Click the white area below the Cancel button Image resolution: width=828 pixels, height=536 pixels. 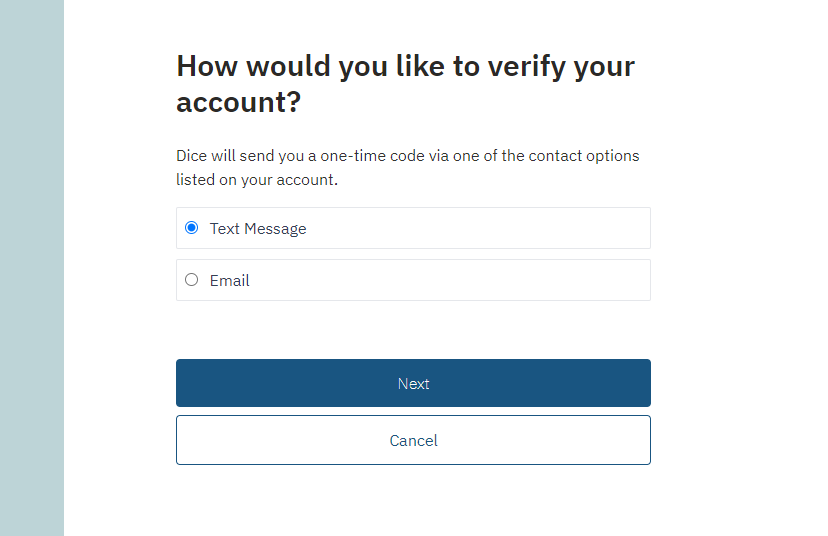[x=413, y=500]
